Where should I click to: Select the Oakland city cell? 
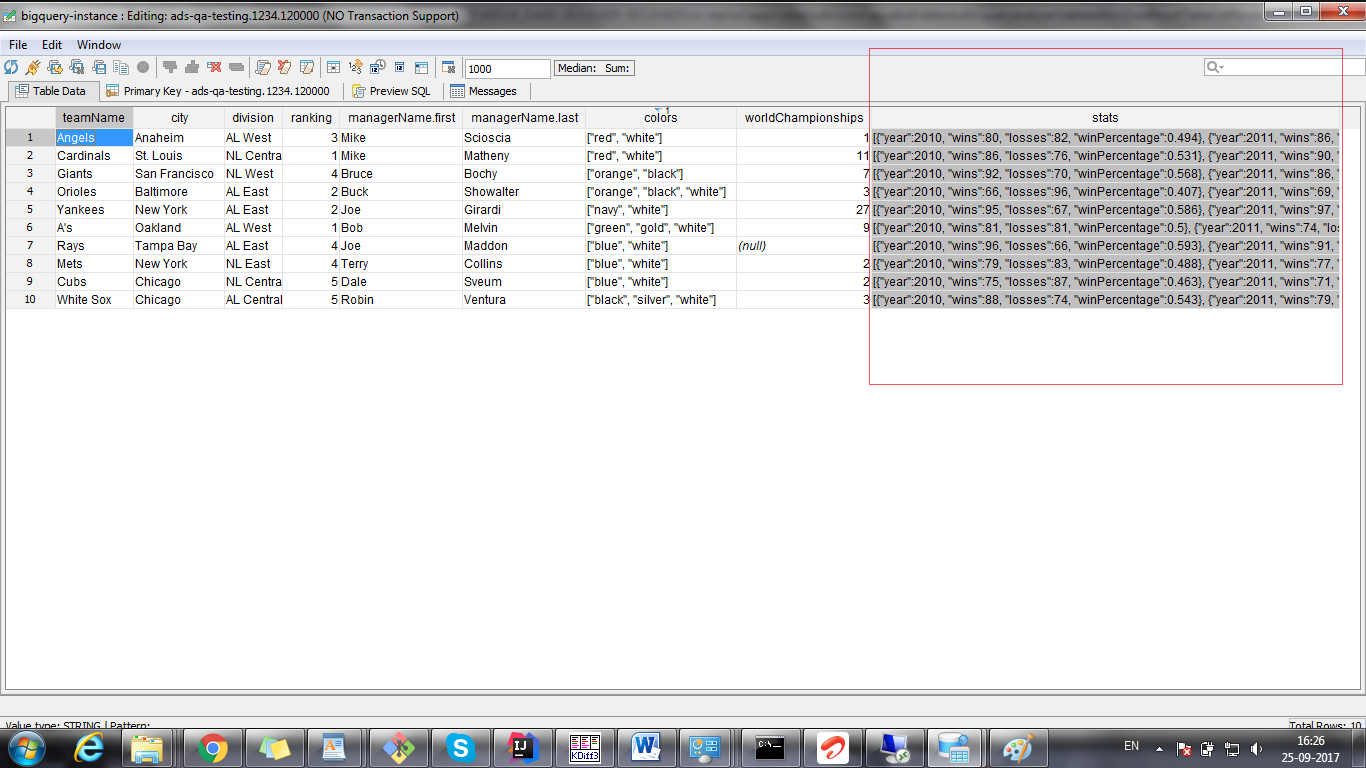pos(179,228)
